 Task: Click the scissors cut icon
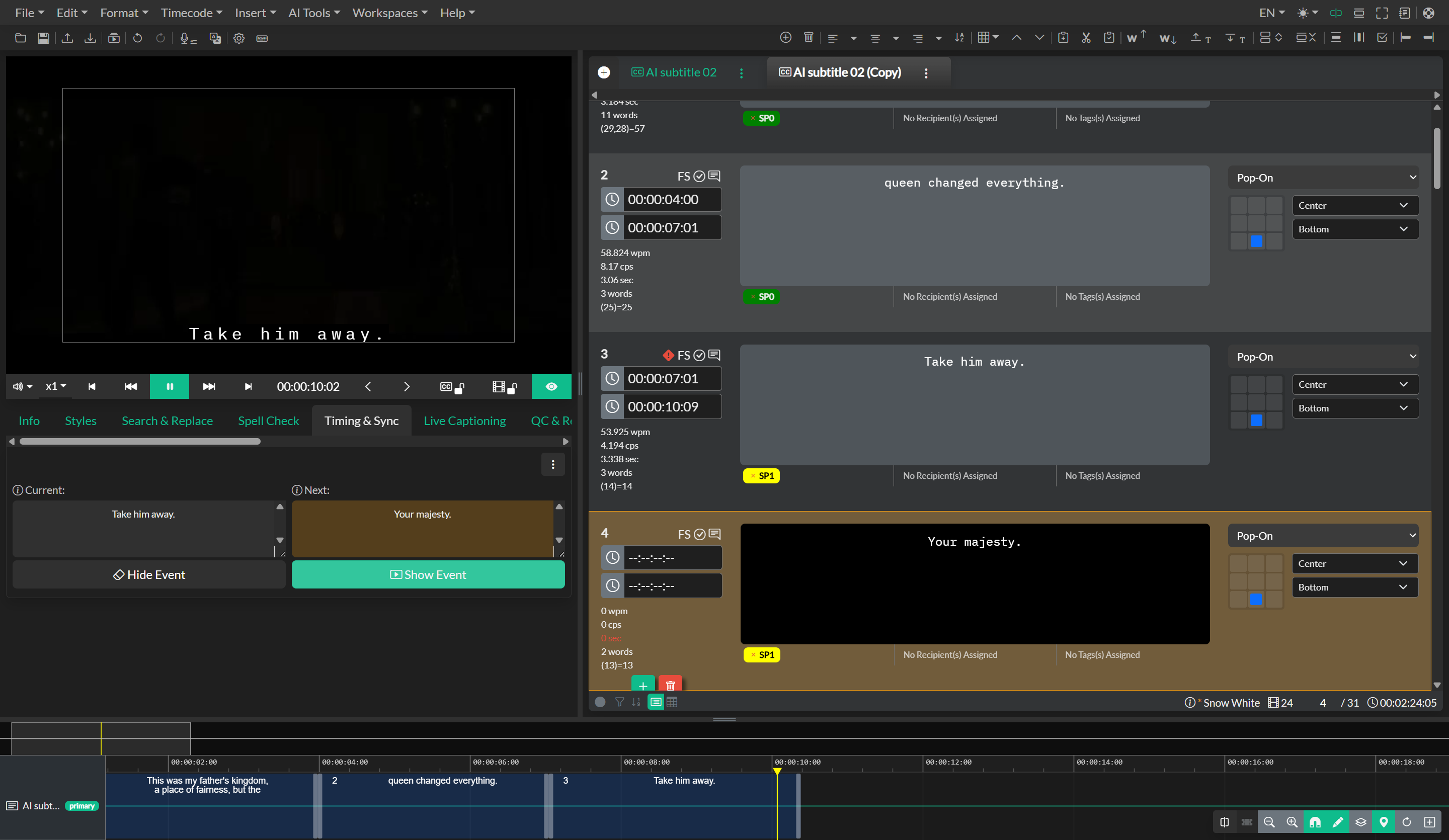[1086, 37]
